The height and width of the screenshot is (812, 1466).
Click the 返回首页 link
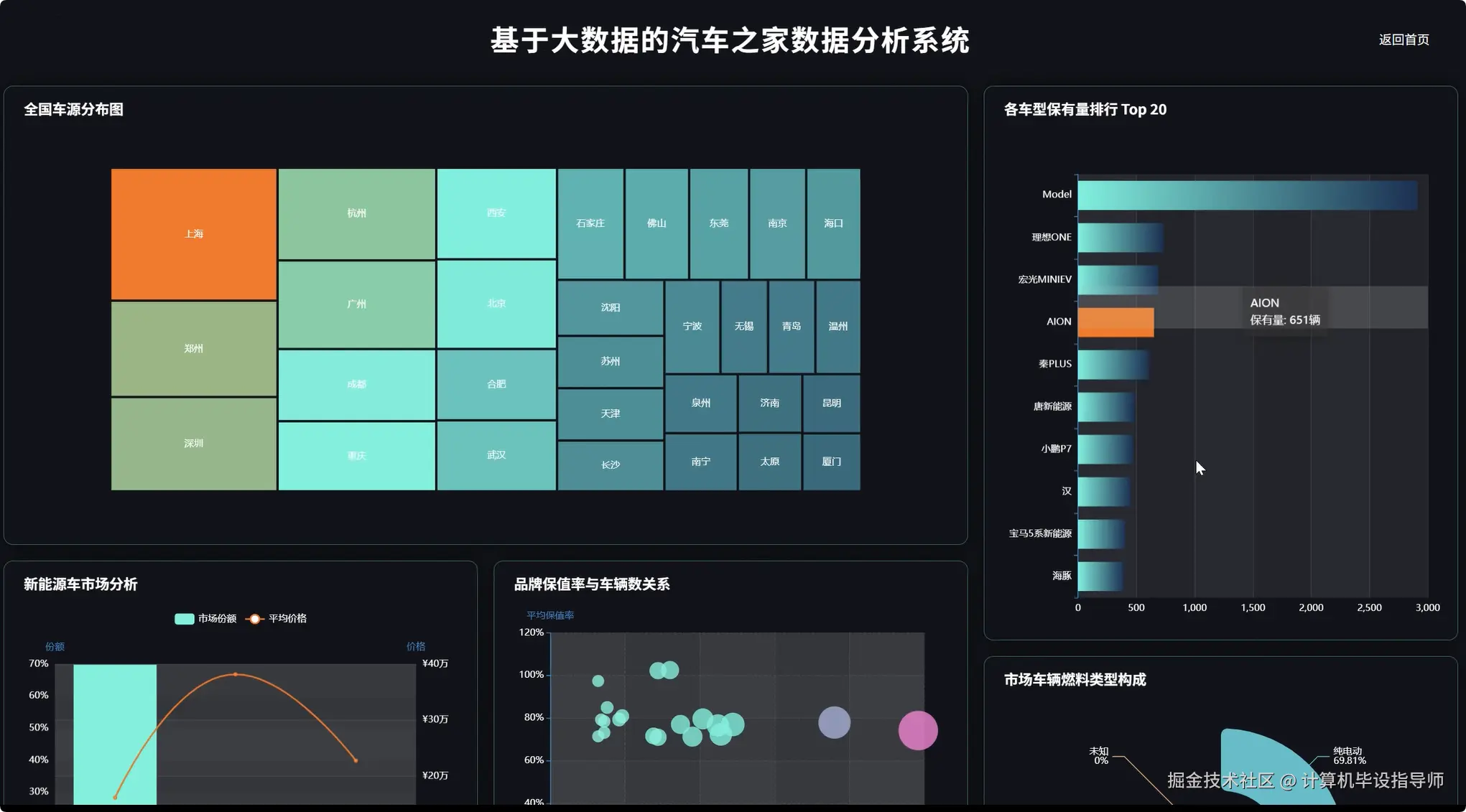click(x=1404, y=39)
